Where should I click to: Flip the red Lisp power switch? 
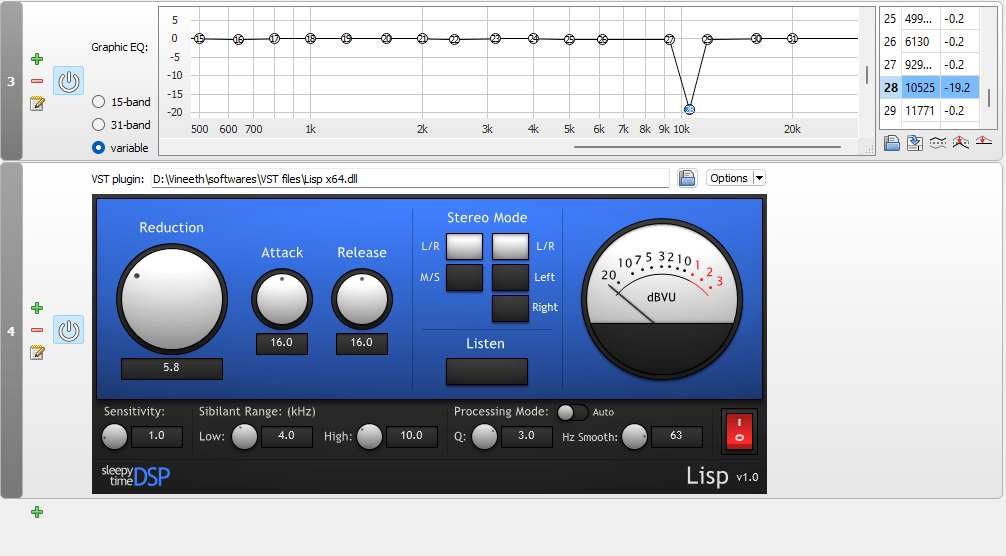click(x=739, y=430)
